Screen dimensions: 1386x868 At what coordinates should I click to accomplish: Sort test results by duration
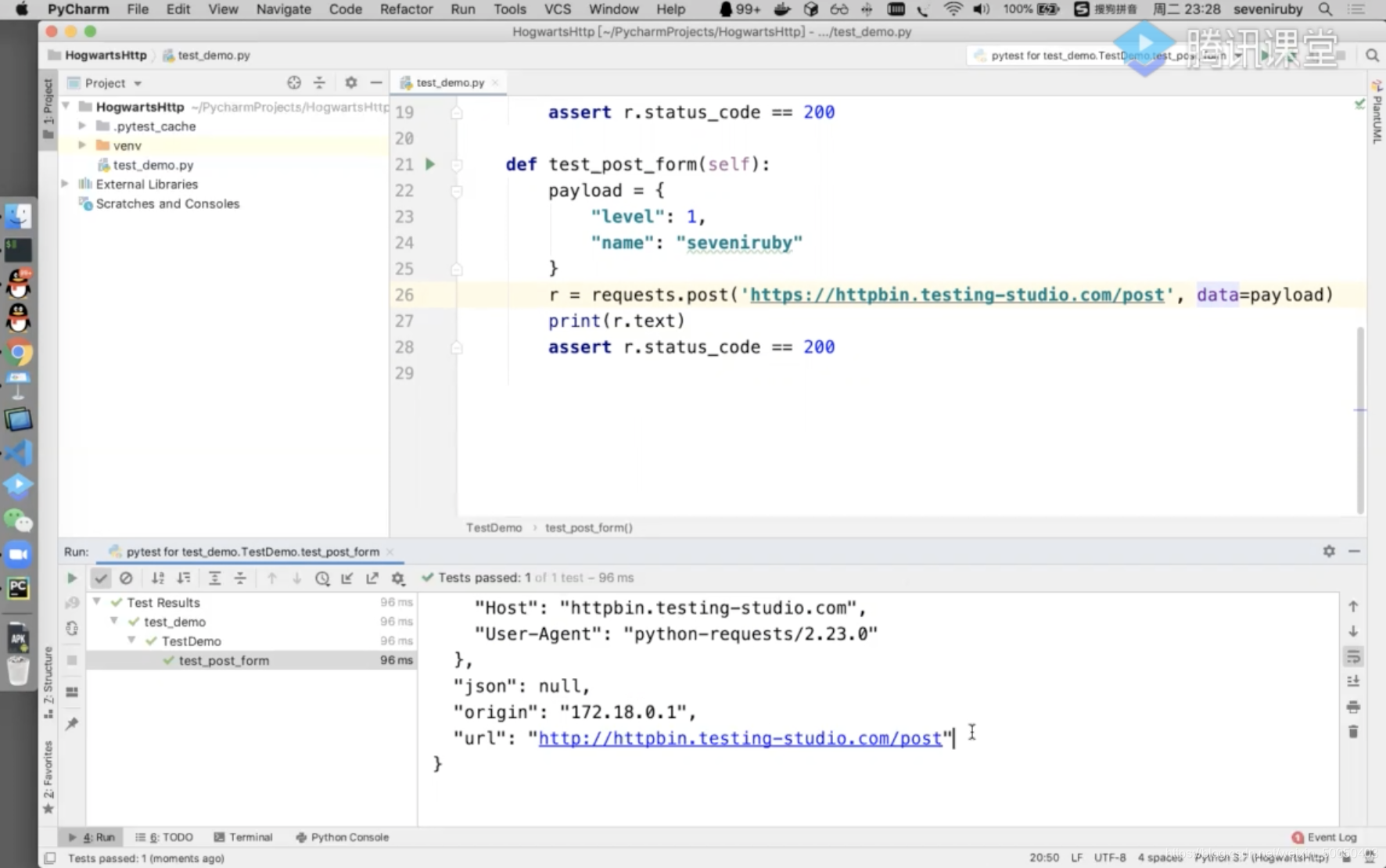184,578
